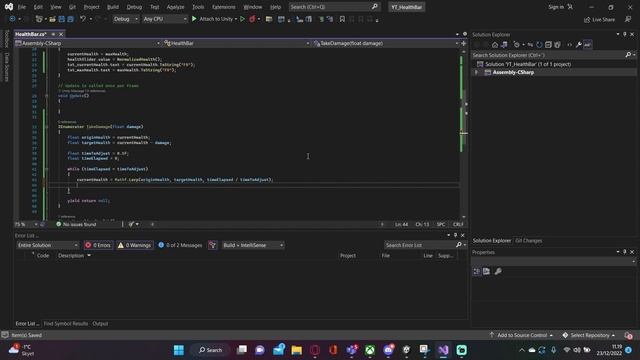Click the bookmark icon in main toolbar
Screen dimensions: 640x360
(342, 19)
